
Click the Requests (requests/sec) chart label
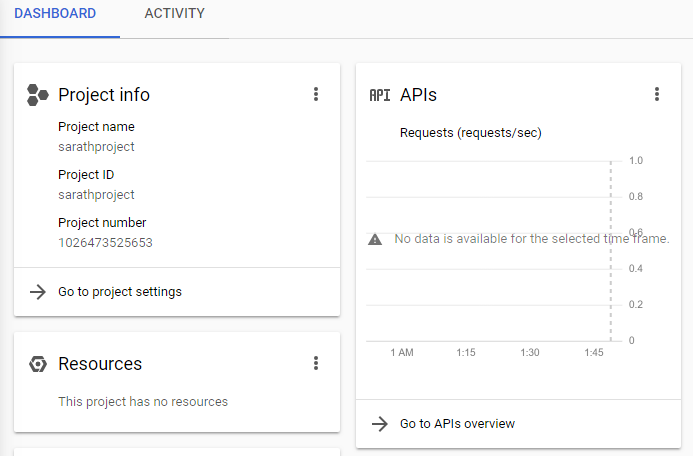[470, 132]
